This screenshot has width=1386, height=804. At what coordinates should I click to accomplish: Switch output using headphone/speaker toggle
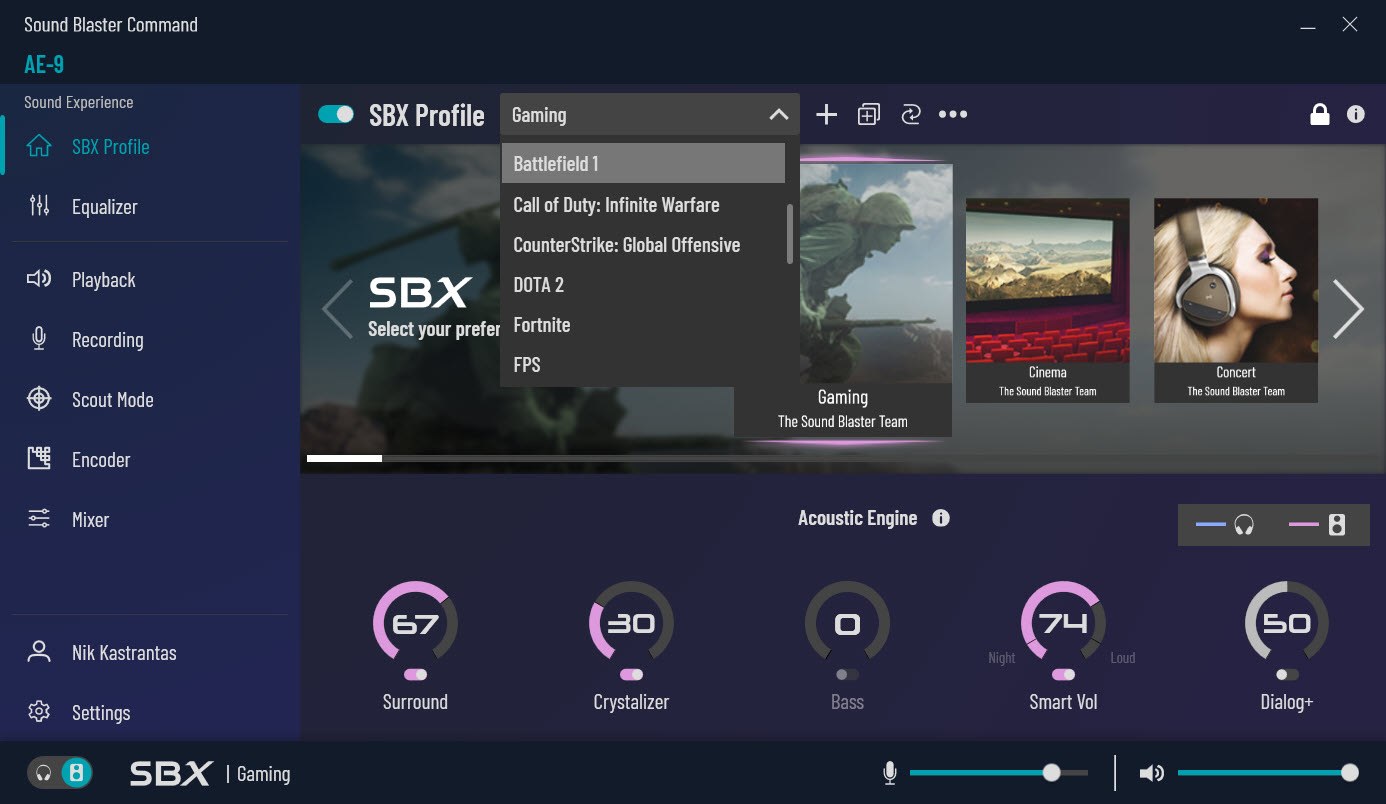[x=60, y=773]
